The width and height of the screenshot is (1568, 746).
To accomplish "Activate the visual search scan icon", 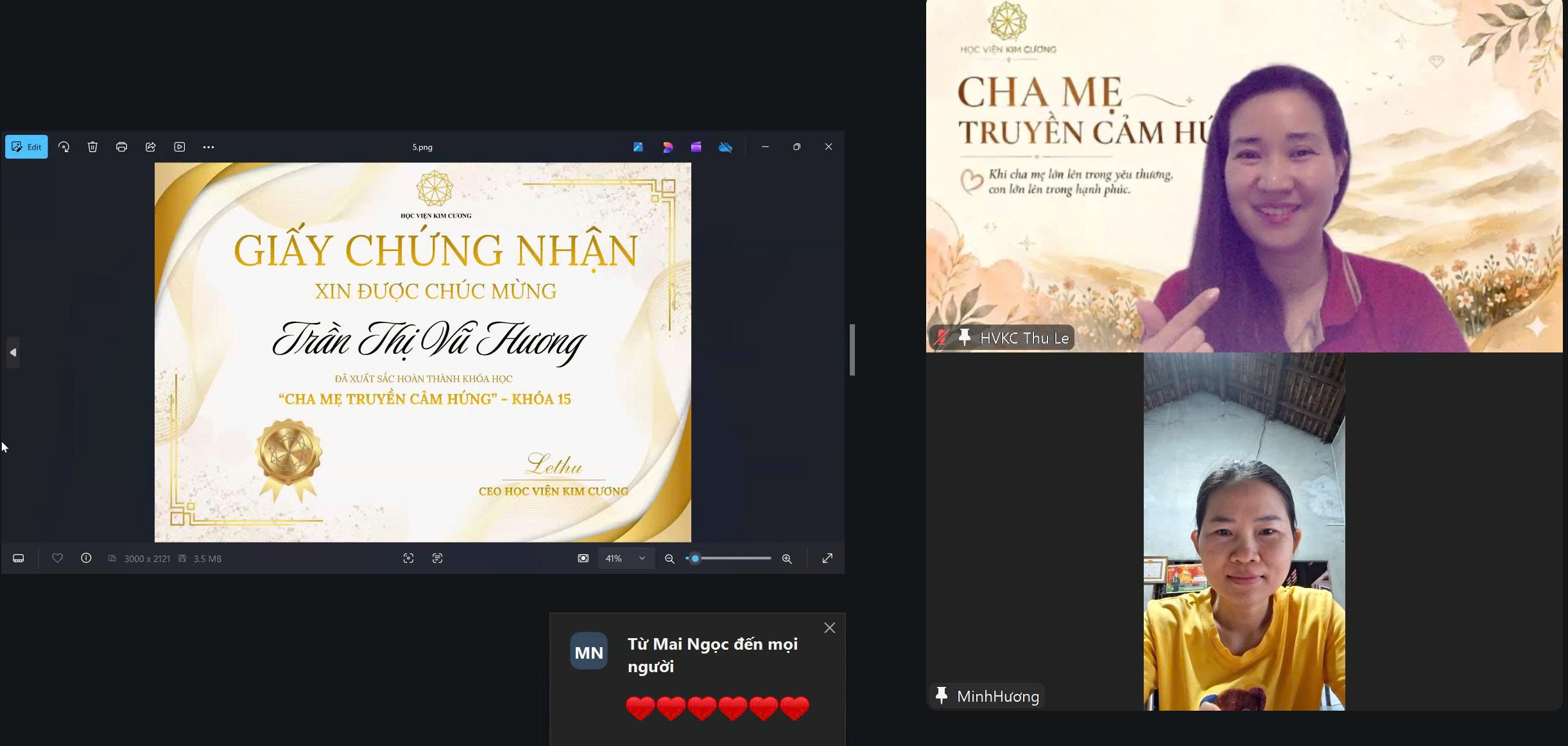I will click(x=408, y=559).
